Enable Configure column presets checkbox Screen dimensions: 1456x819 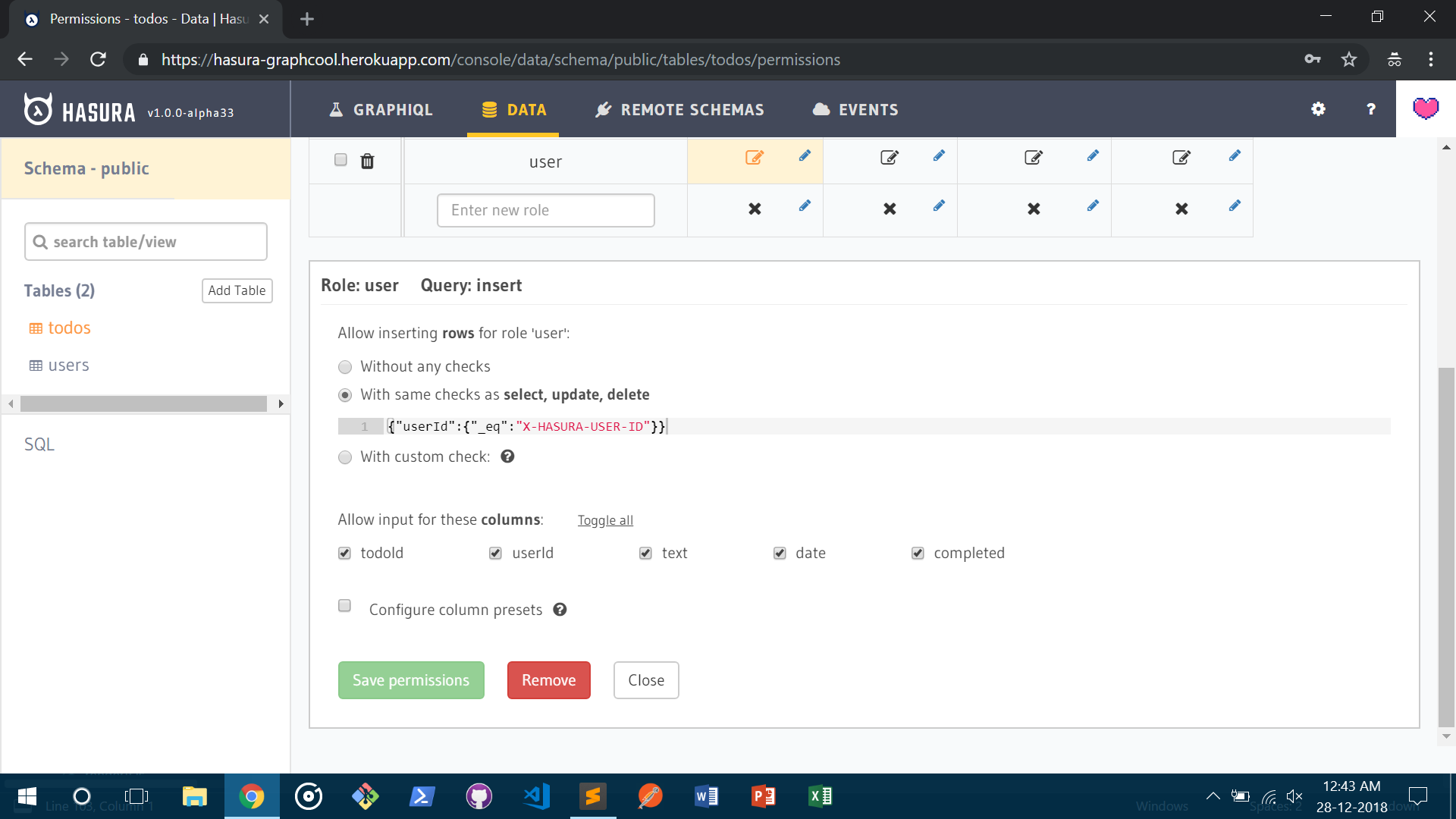tap(345, 606)
